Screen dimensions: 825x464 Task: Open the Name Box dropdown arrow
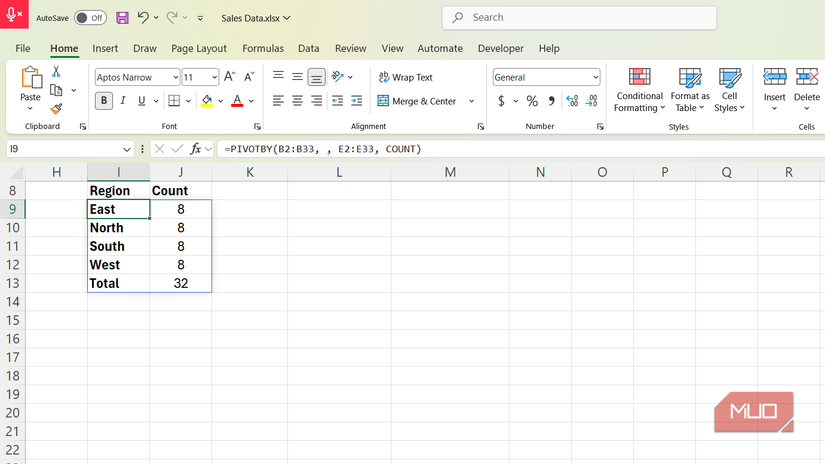126,149
